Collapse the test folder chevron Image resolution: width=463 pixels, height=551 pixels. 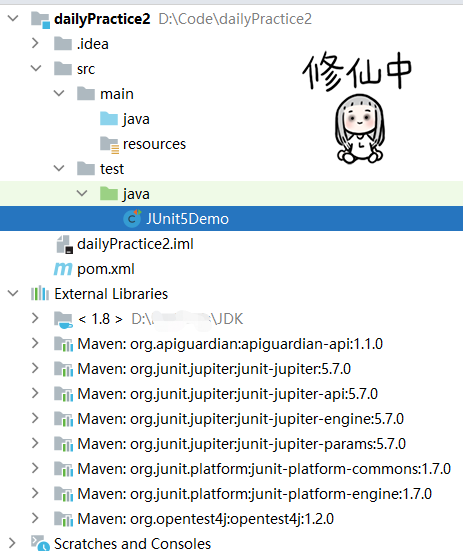point(59,168)
